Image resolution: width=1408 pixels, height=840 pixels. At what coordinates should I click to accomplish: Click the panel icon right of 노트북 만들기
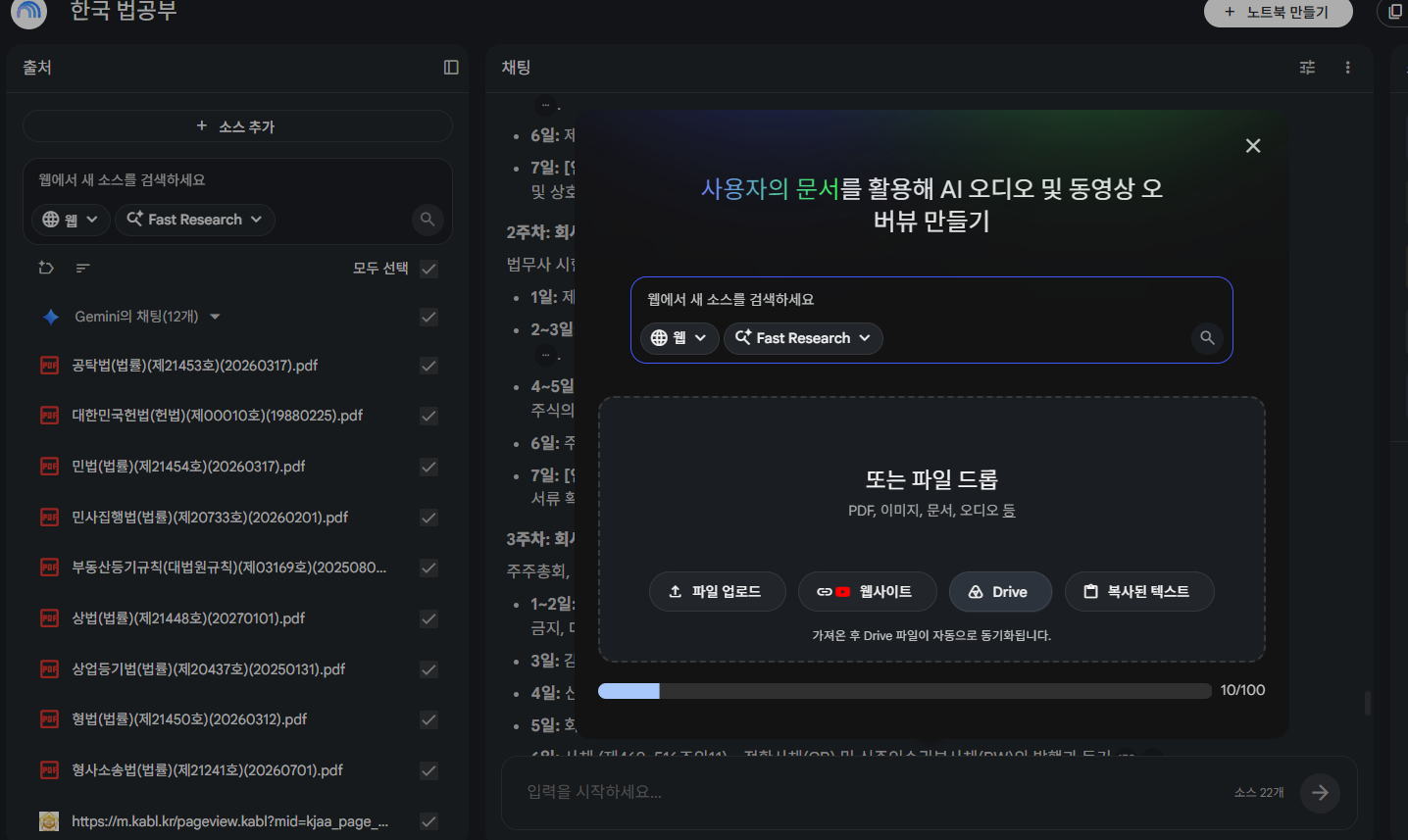point(1395,12)
